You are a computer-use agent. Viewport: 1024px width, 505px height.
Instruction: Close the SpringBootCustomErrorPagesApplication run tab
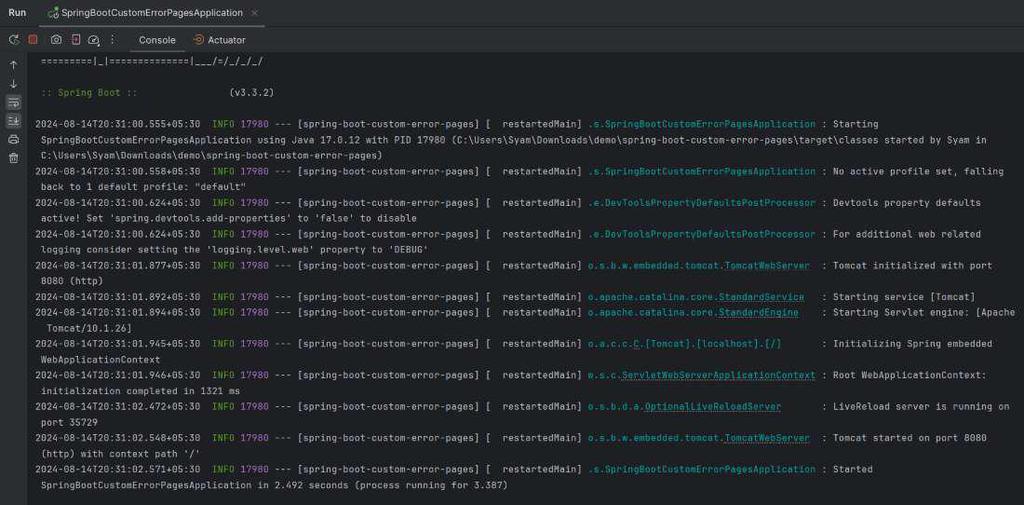tap(255, 13)
